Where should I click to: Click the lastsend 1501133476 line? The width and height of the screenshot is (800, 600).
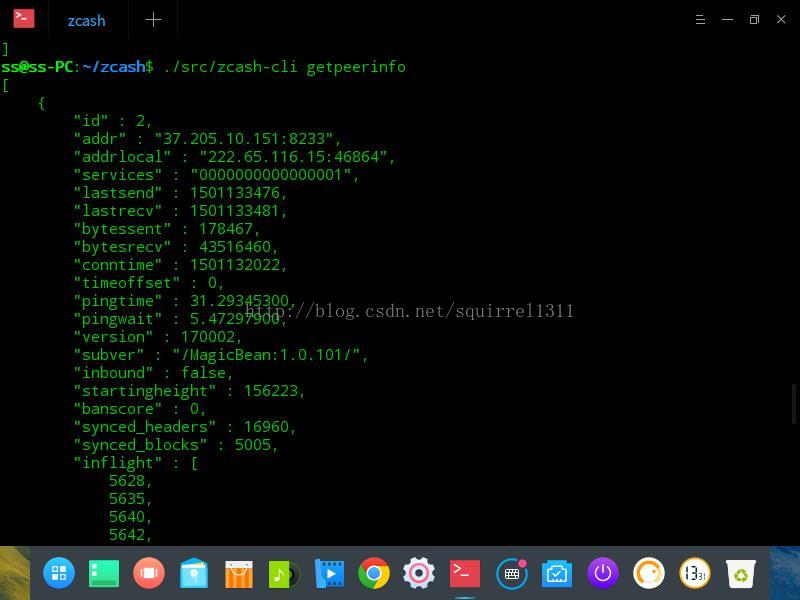pyautogui.click(x=181, y=193)
